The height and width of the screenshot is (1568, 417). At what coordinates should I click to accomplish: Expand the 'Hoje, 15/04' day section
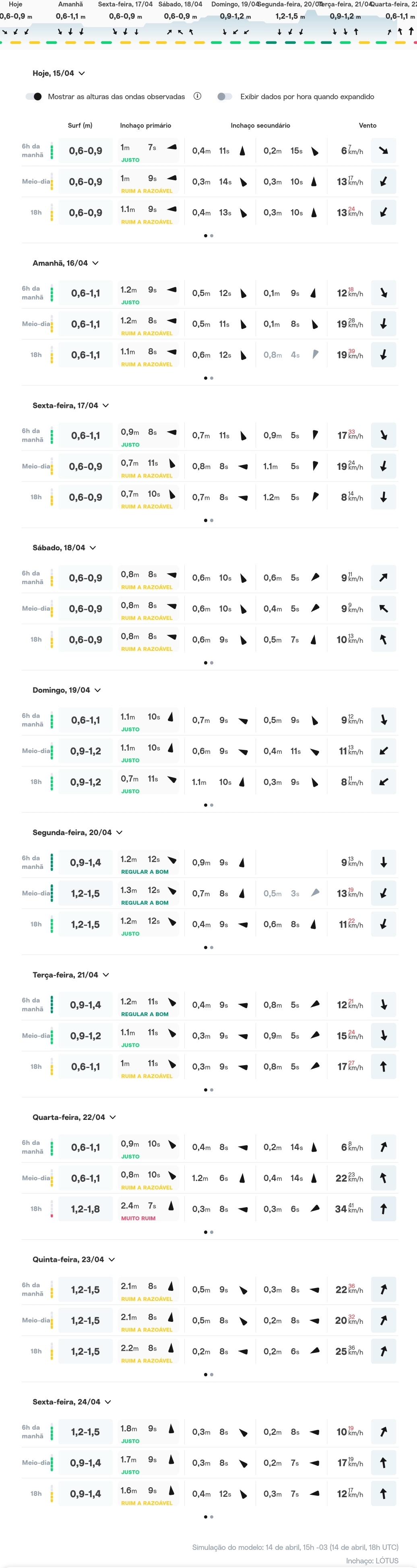click(82, 74)
